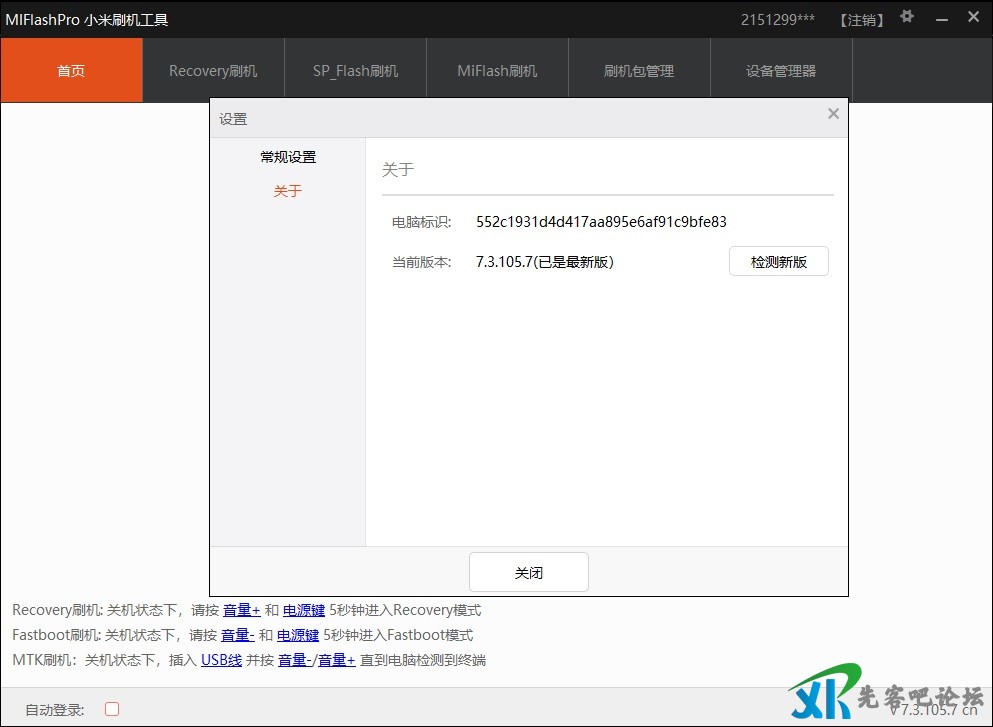Image resolution: width=993 pixels, height=727 pixels.
Task: Open the Recovery刷机 tab
Action: click(213, 71)
